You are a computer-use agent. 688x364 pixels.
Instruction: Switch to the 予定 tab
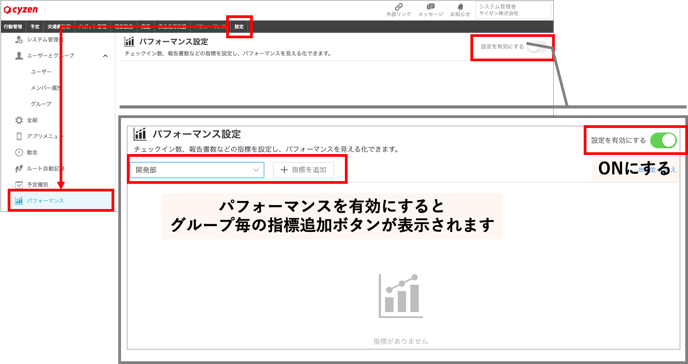[x=35, y=27]
